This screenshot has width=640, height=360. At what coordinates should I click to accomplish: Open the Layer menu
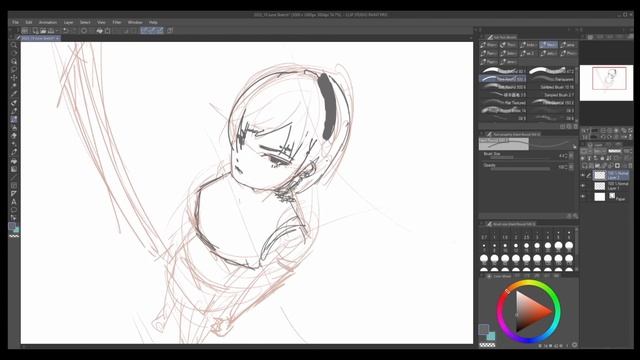tap(68, 22)
